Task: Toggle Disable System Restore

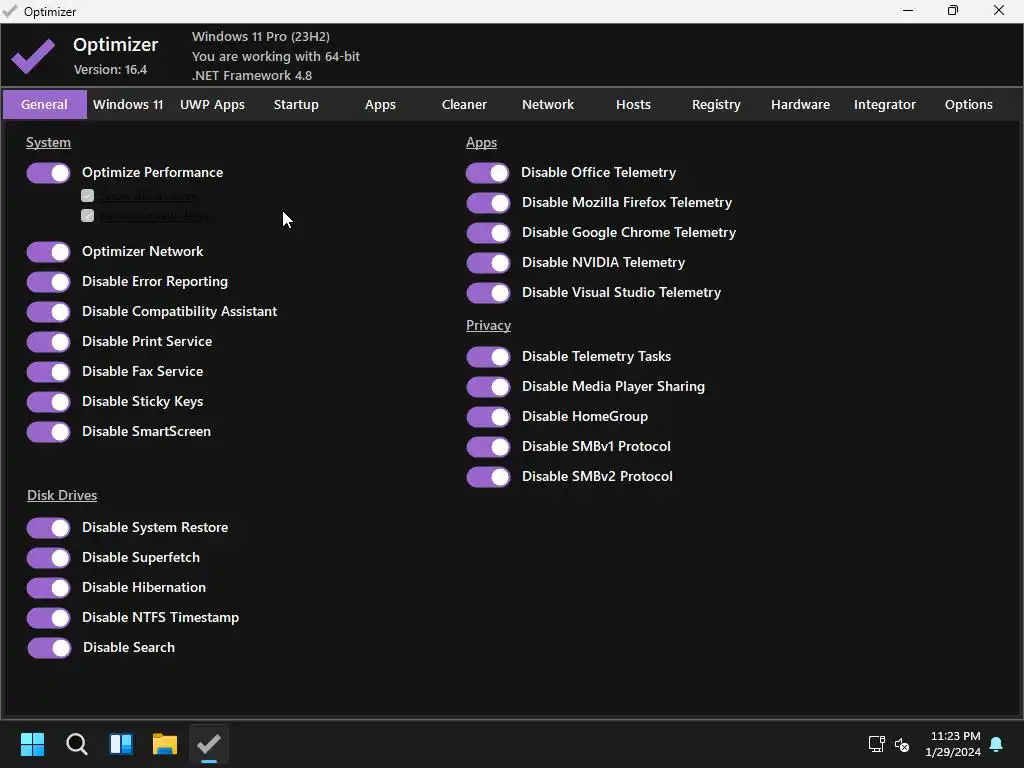Action: pyautogui.click(x=48, y=528)
